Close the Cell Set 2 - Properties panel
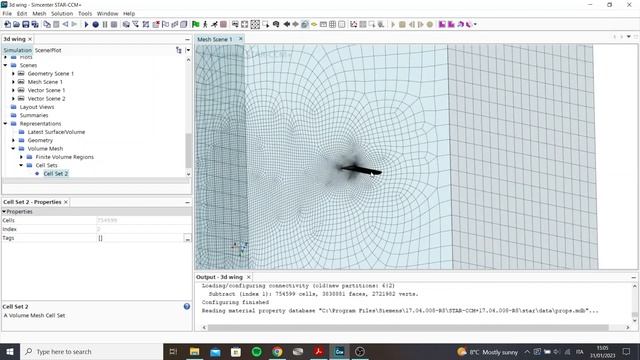Screen dimensions: 640x360 [66, 202]
